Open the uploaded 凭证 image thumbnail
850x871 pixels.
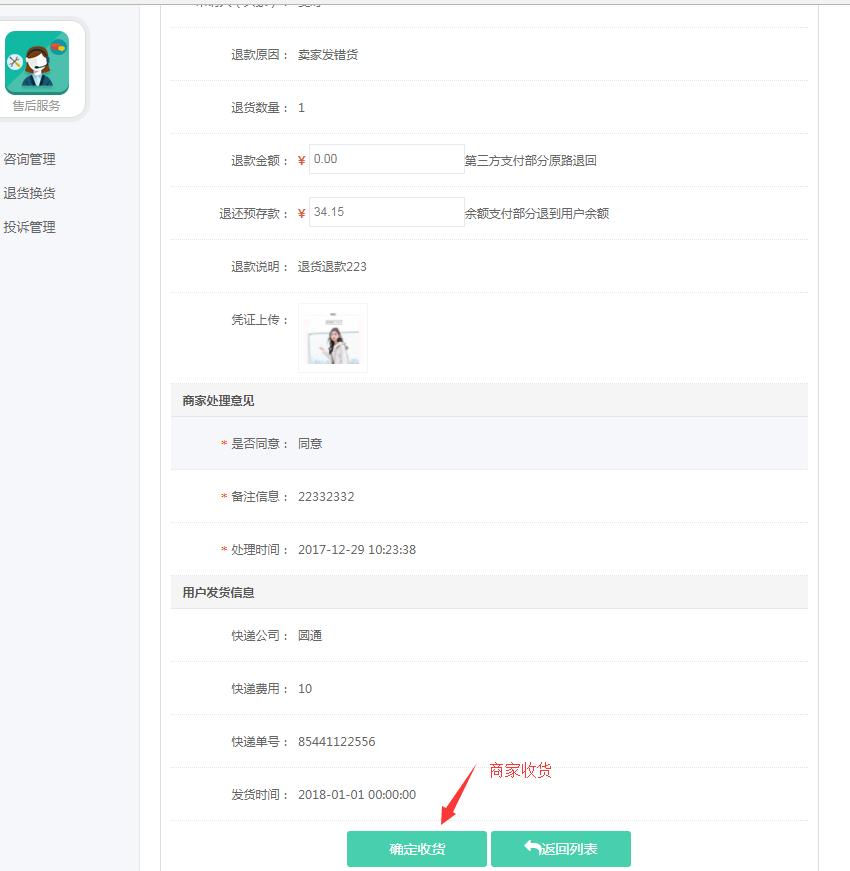tap(333, 338)
